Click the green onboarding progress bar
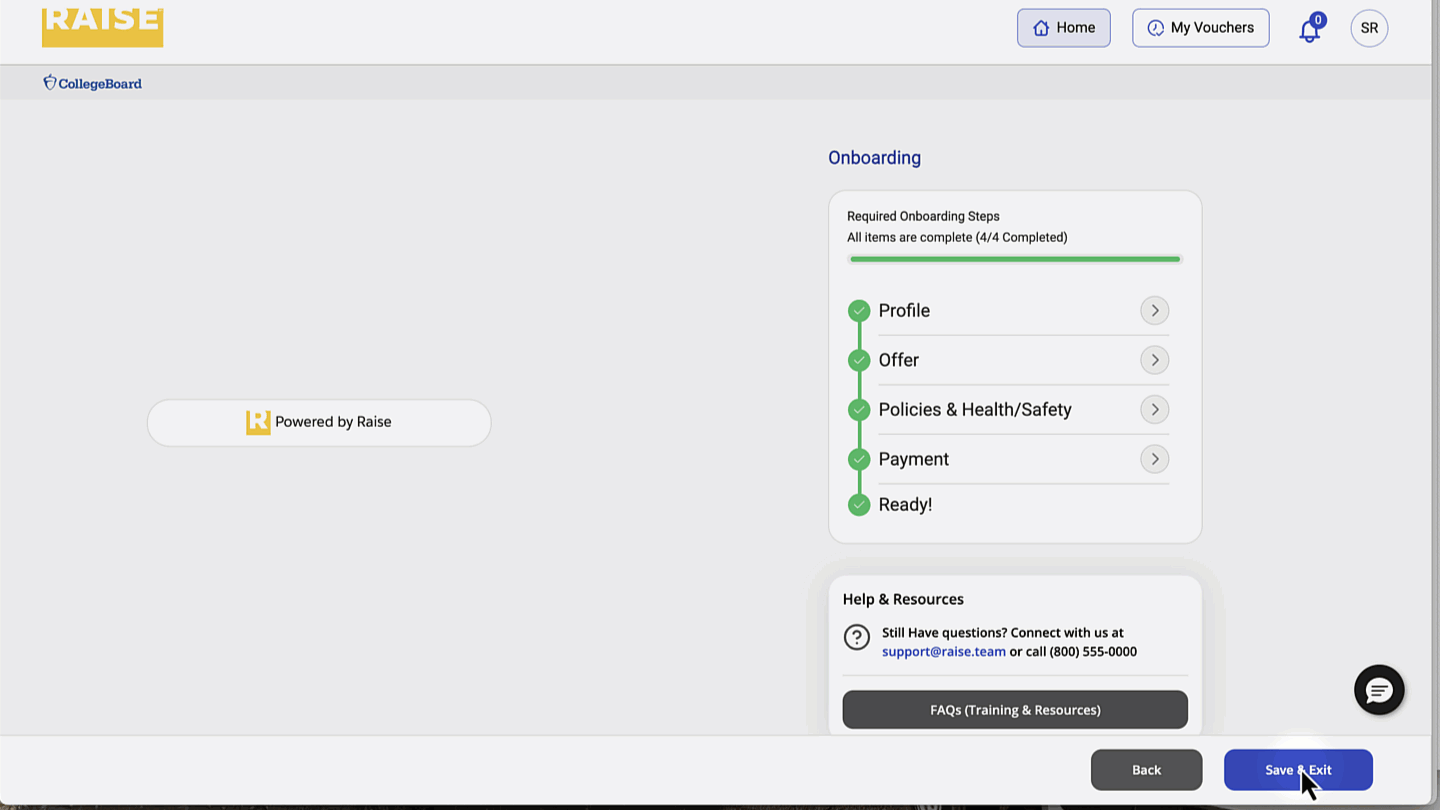Viewport: 1440px width, 810px height. pyautogui.click(x=1014, y=259)
